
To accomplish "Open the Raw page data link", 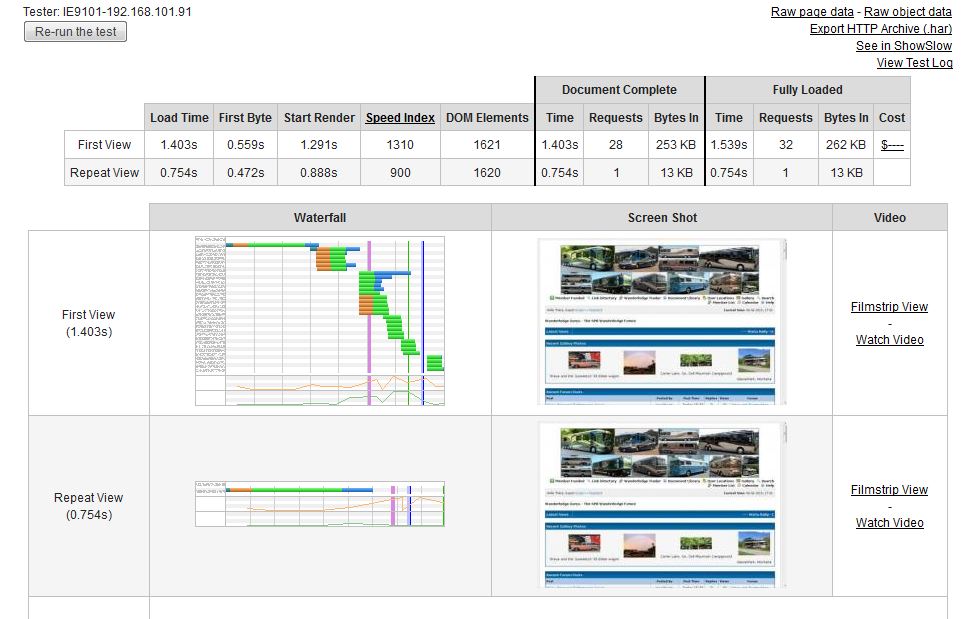I will tap(812, 12).
